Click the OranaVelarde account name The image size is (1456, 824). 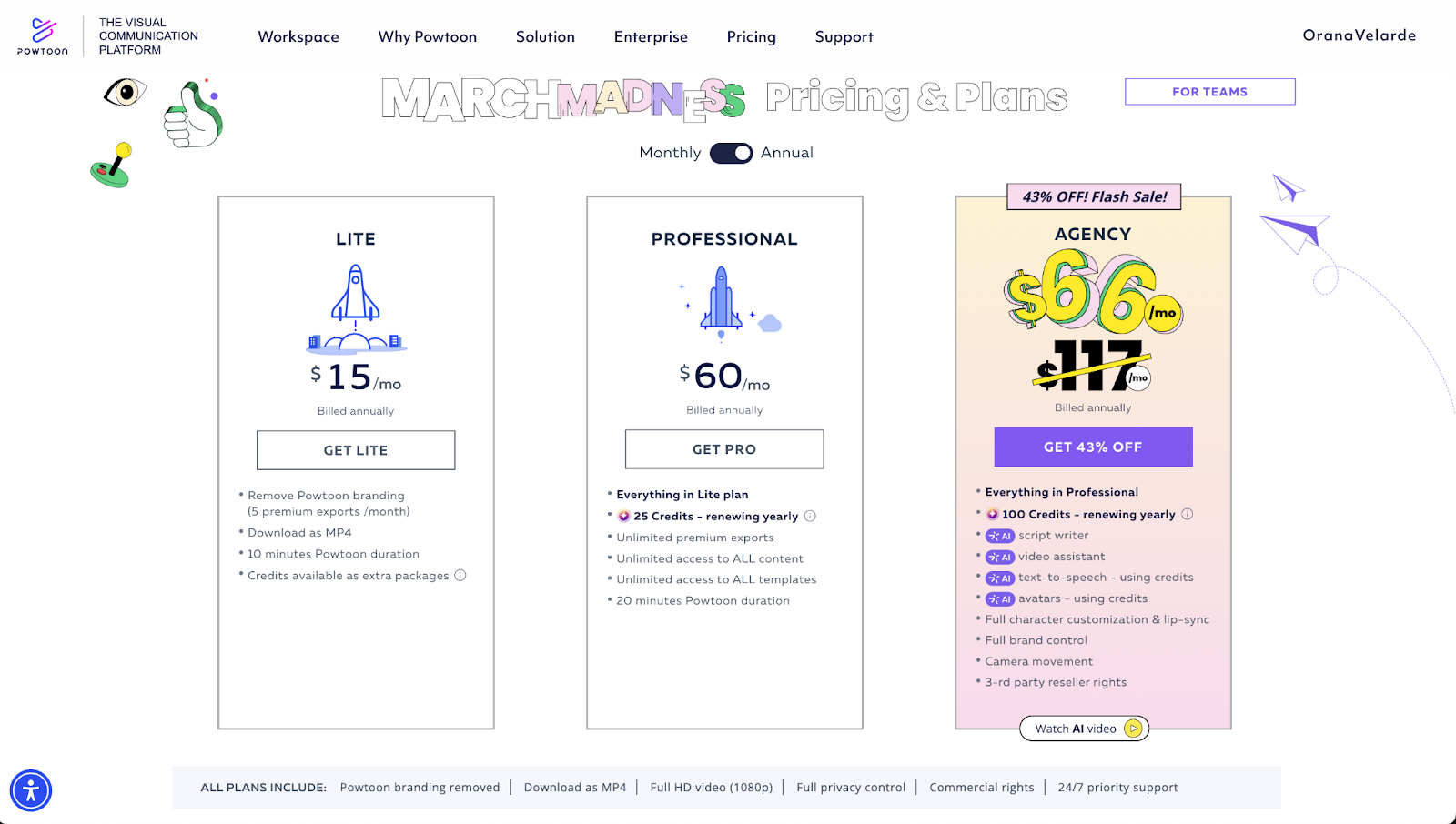1359,35
